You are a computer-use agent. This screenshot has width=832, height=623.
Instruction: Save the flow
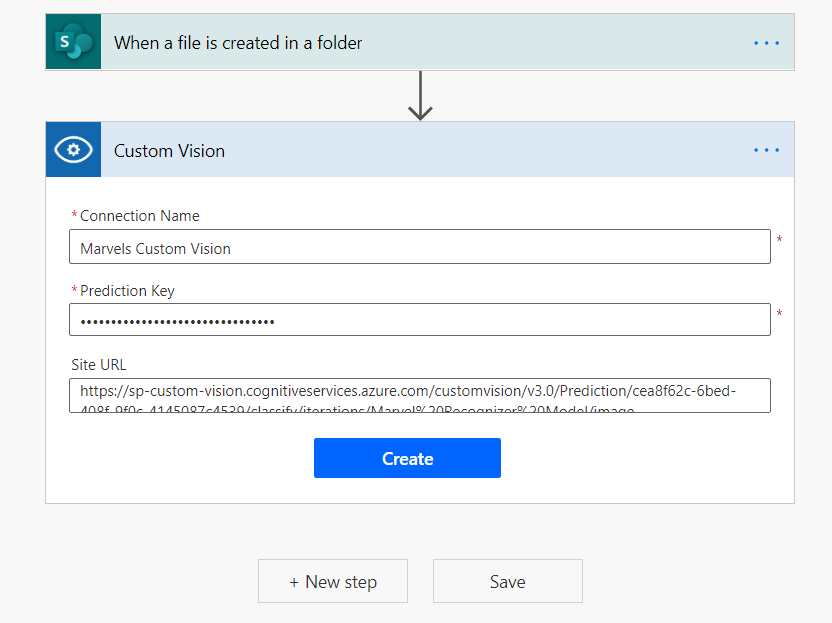pos(507,581)
